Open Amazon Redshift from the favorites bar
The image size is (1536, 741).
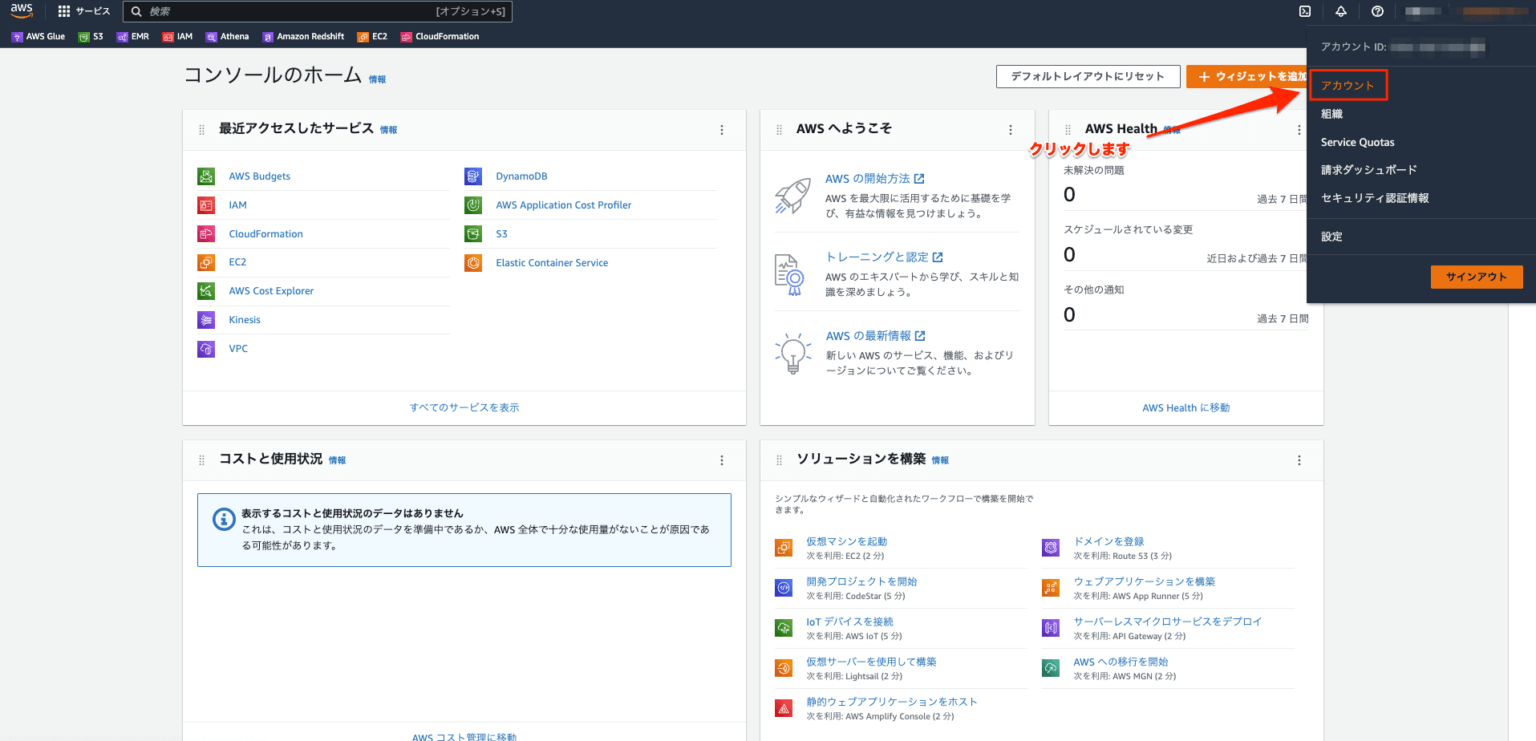(303, 36)
